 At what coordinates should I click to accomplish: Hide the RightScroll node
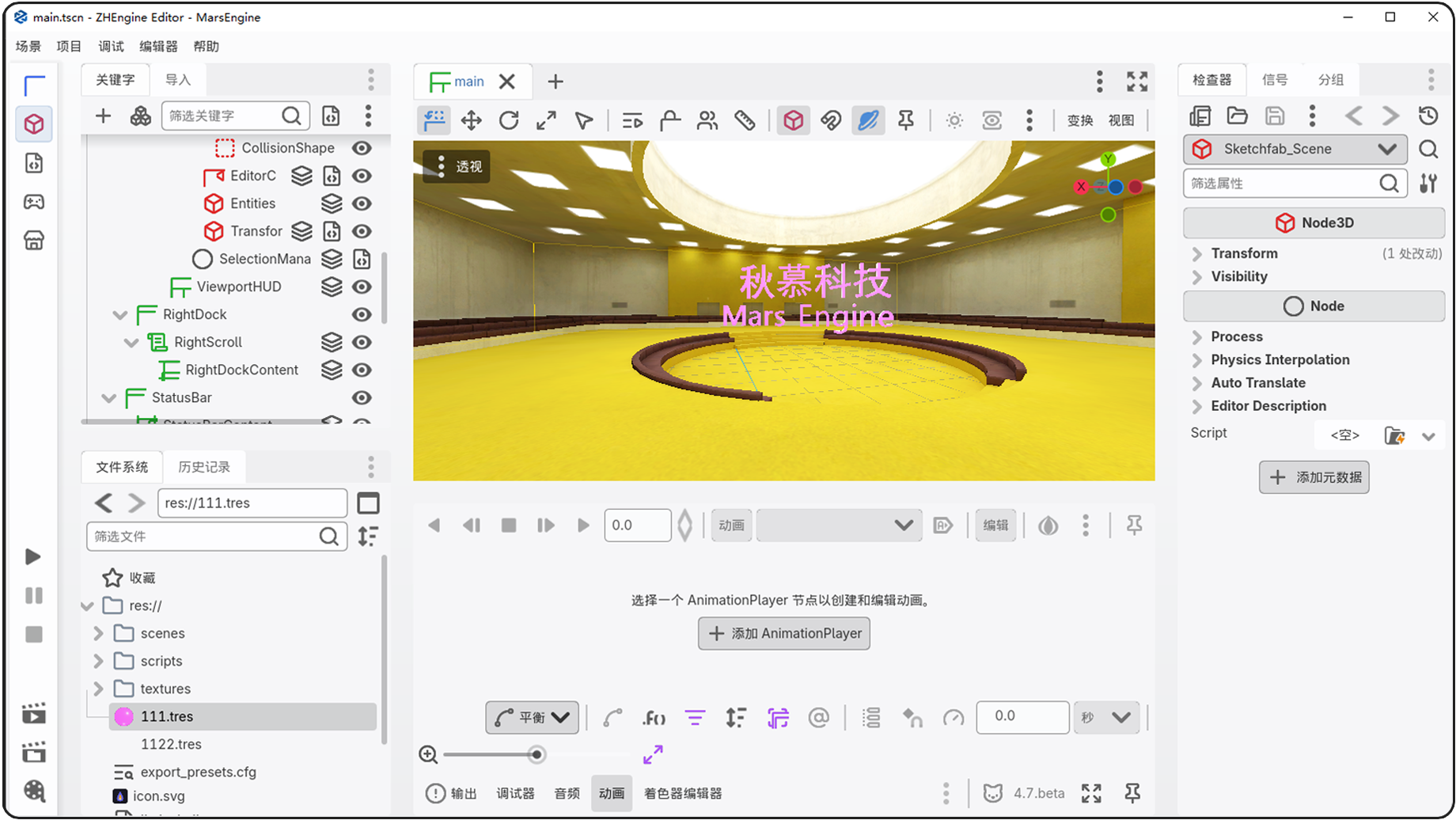(362, 342)
